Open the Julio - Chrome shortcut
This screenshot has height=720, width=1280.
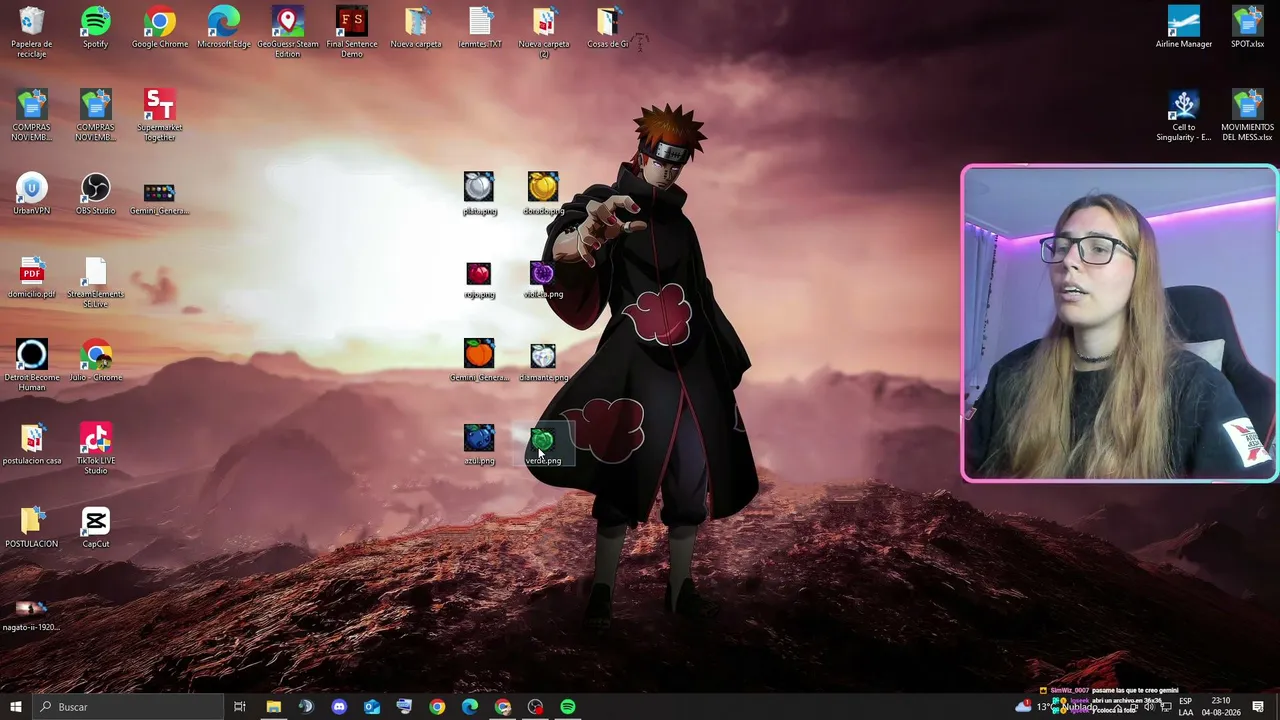(x=95, y=360)
